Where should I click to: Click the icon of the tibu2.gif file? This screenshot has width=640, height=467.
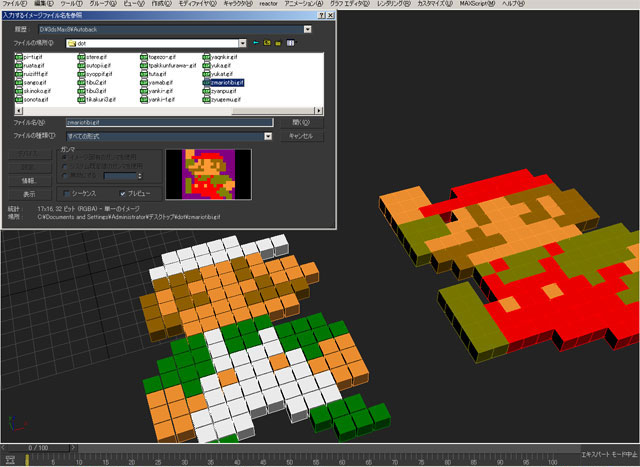(x=81, y=82)
